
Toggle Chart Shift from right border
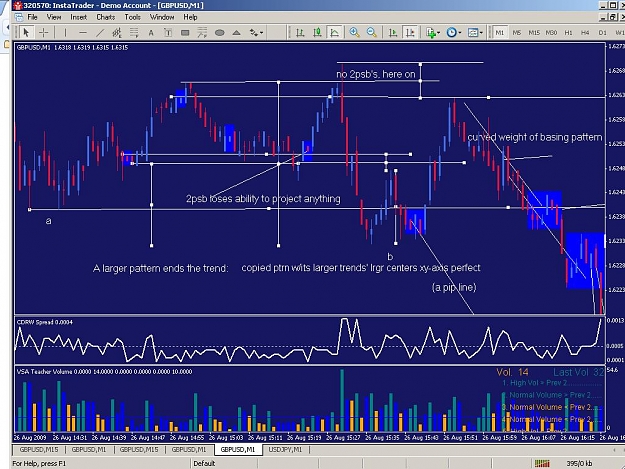pyautogui.click(x=410, y=33)
